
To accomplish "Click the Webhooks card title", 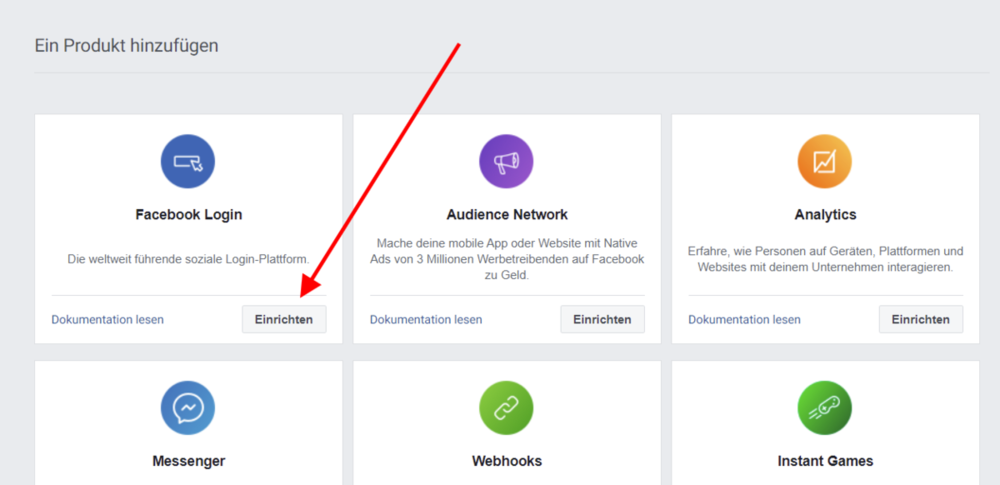I will (507, 461).
